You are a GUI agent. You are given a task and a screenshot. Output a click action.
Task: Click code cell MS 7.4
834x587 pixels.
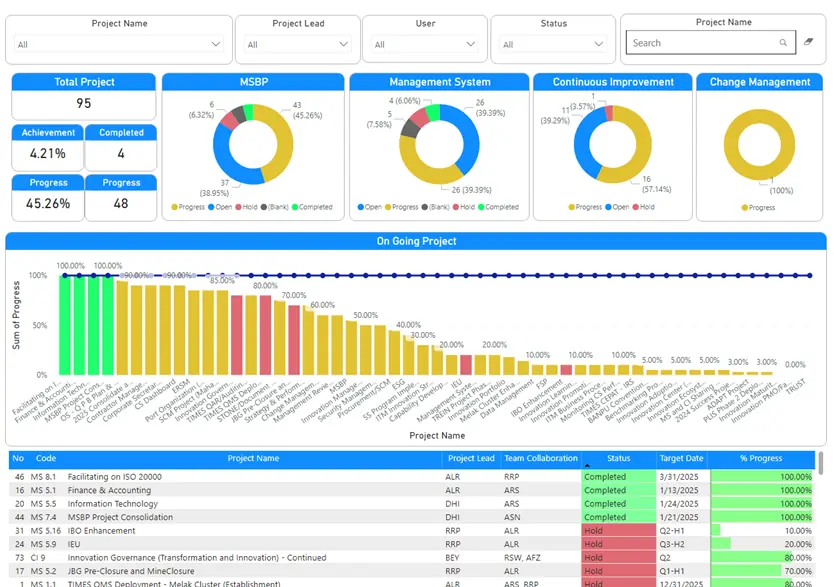point(43,517)
